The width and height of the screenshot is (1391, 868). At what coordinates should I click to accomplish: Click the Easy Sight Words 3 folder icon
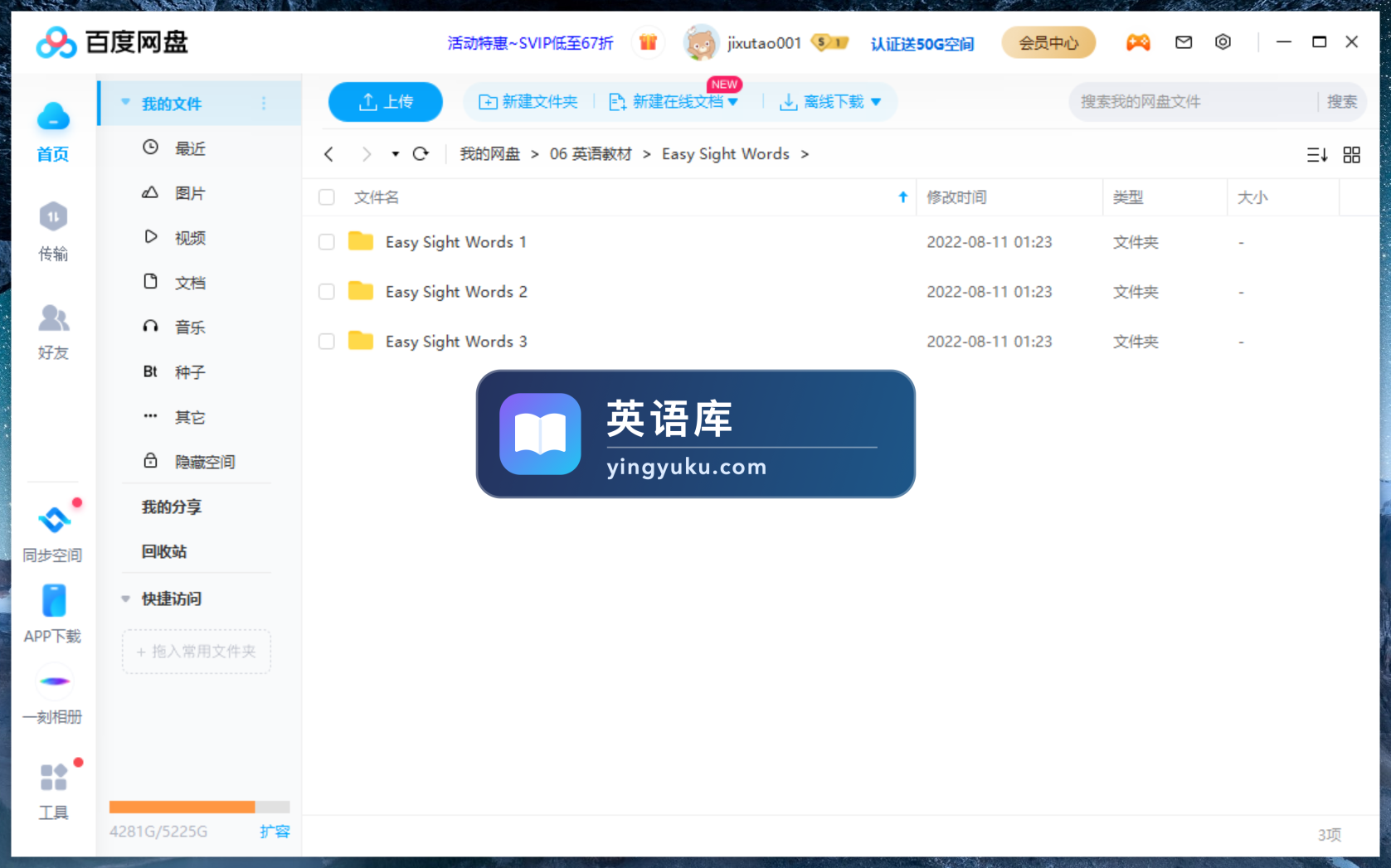click(x=360, y=341)
